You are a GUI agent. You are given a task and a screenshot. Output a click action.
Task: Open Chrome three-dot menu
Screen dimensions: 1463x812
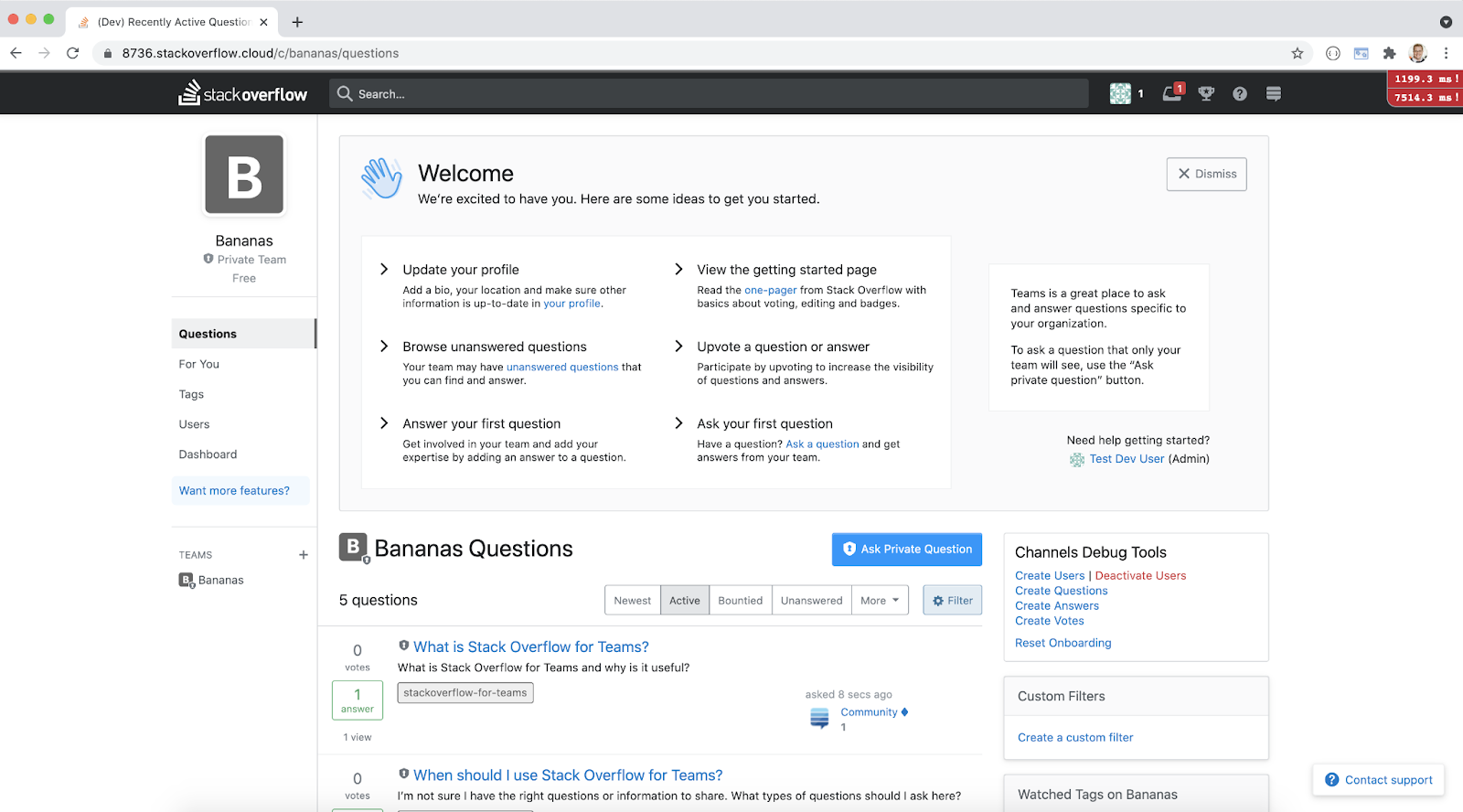click(x=1446, y=53)
